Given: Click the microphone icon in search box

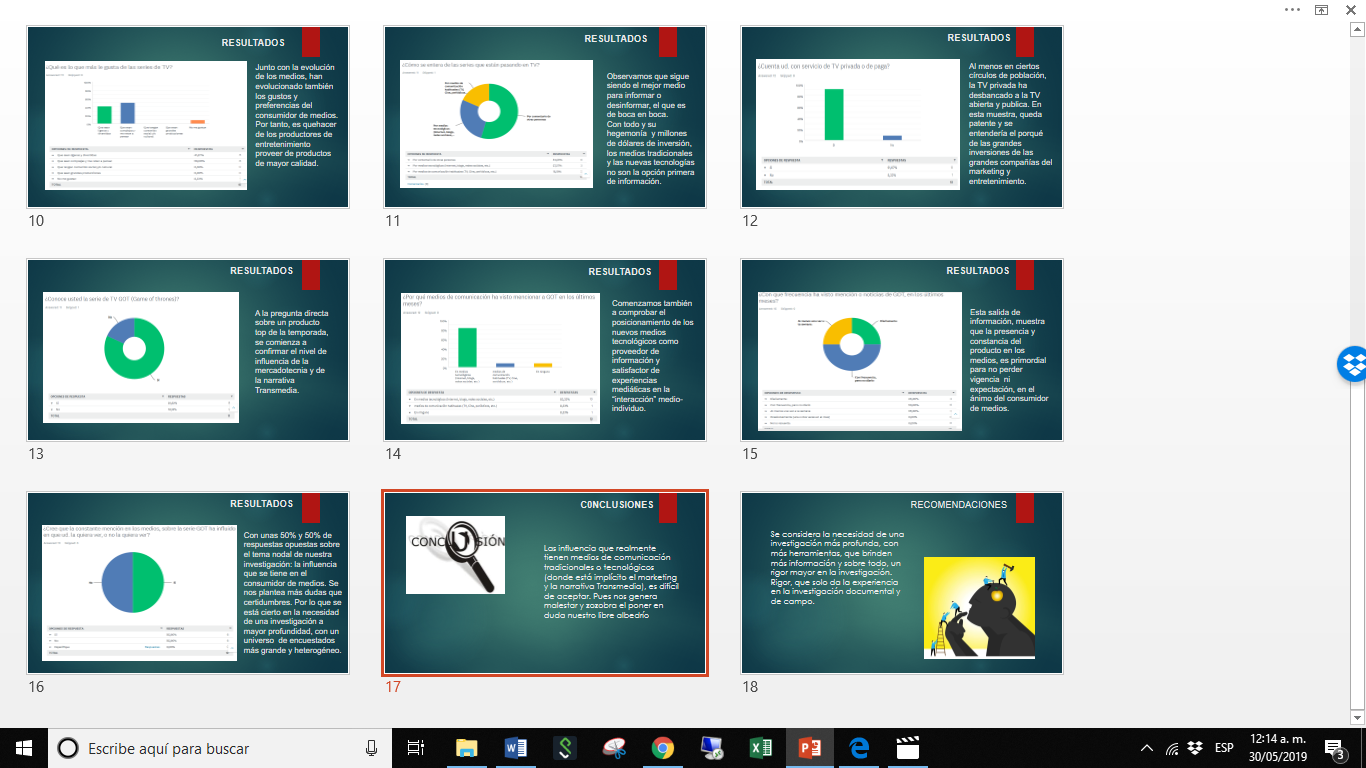Looking at the screenshot, I should click(372, 748).
